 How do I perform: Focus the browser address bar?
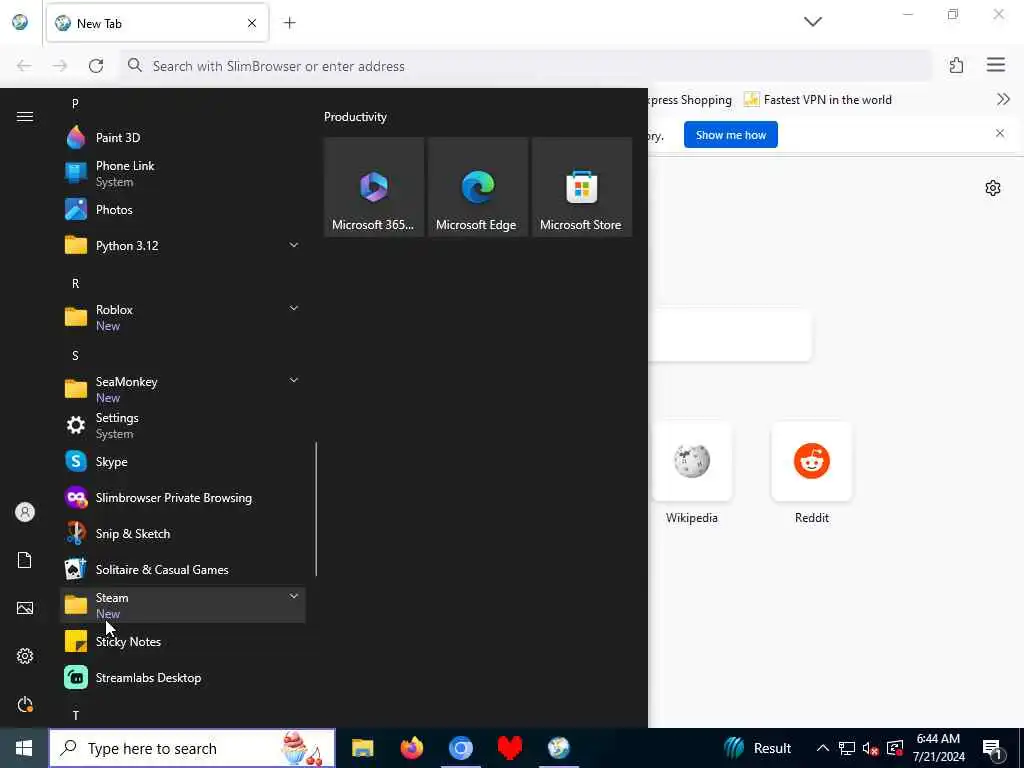click(526, 66)
